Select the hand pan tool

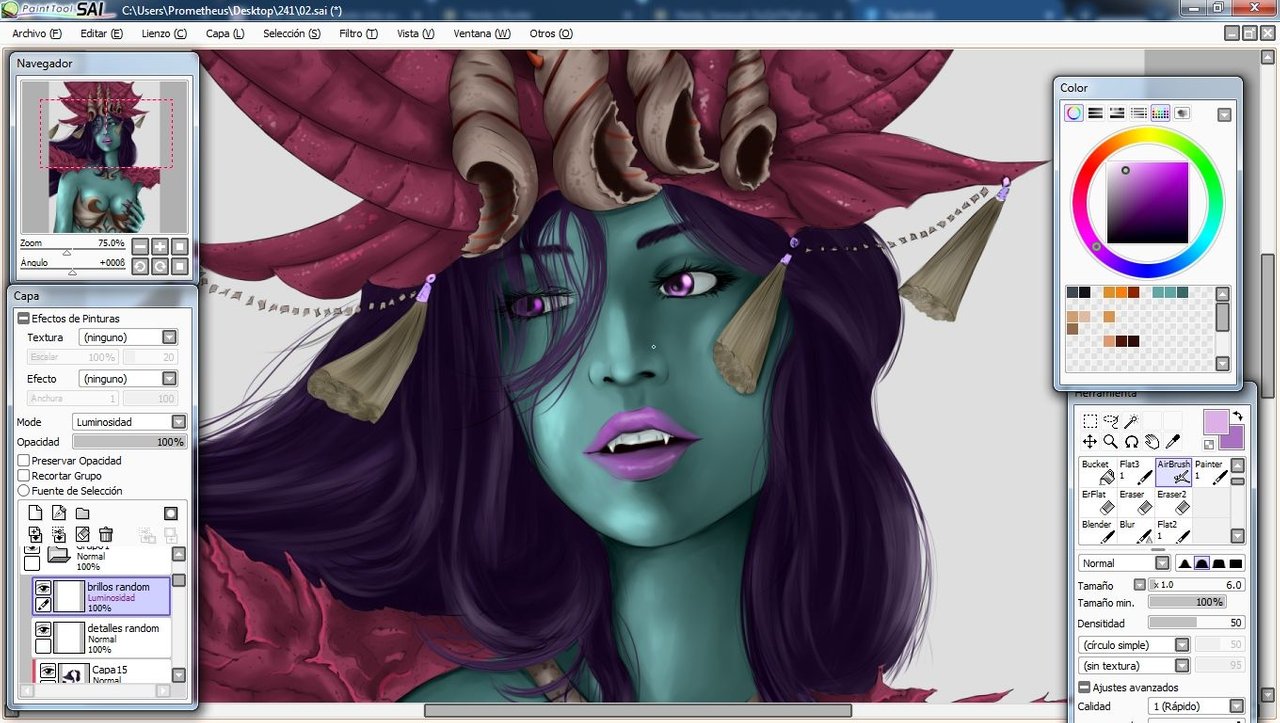tap(1152, 441)
